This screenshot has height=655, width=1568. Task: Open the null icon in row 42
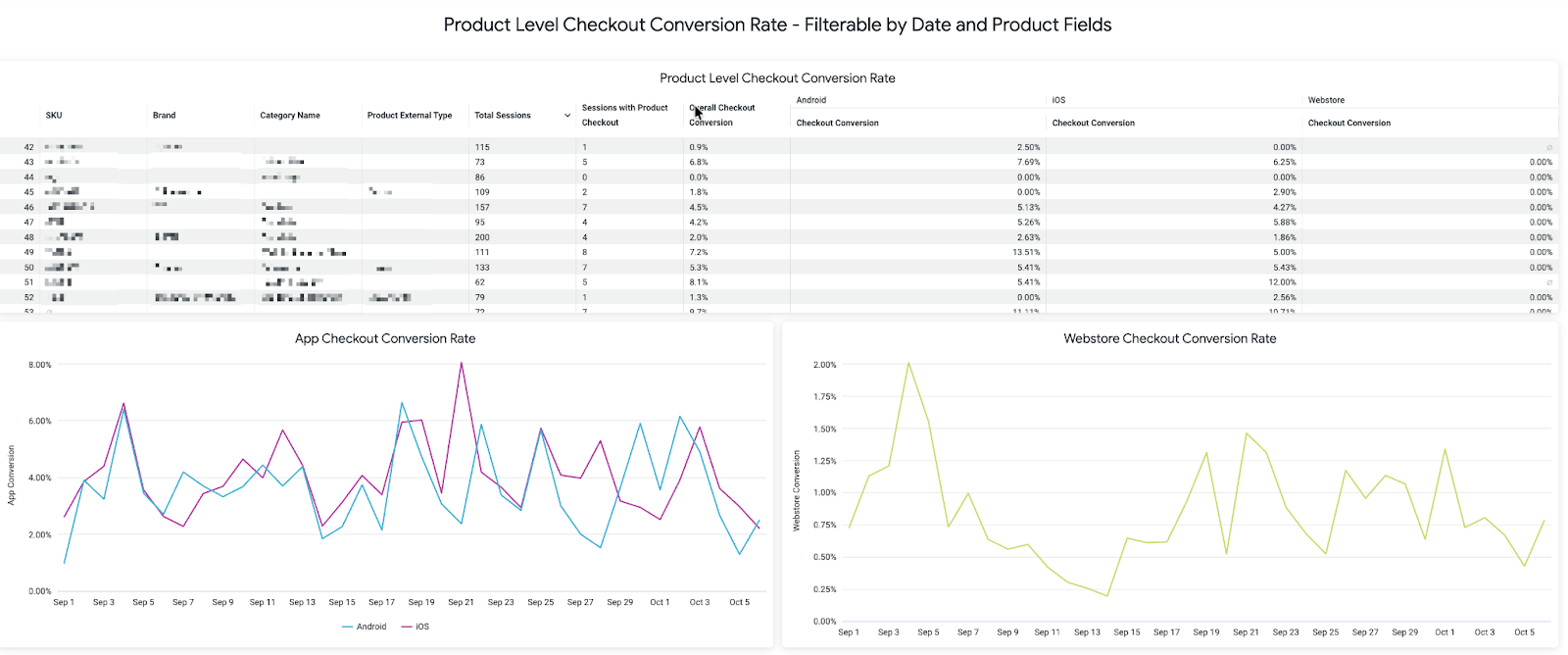pos(1548,147)
